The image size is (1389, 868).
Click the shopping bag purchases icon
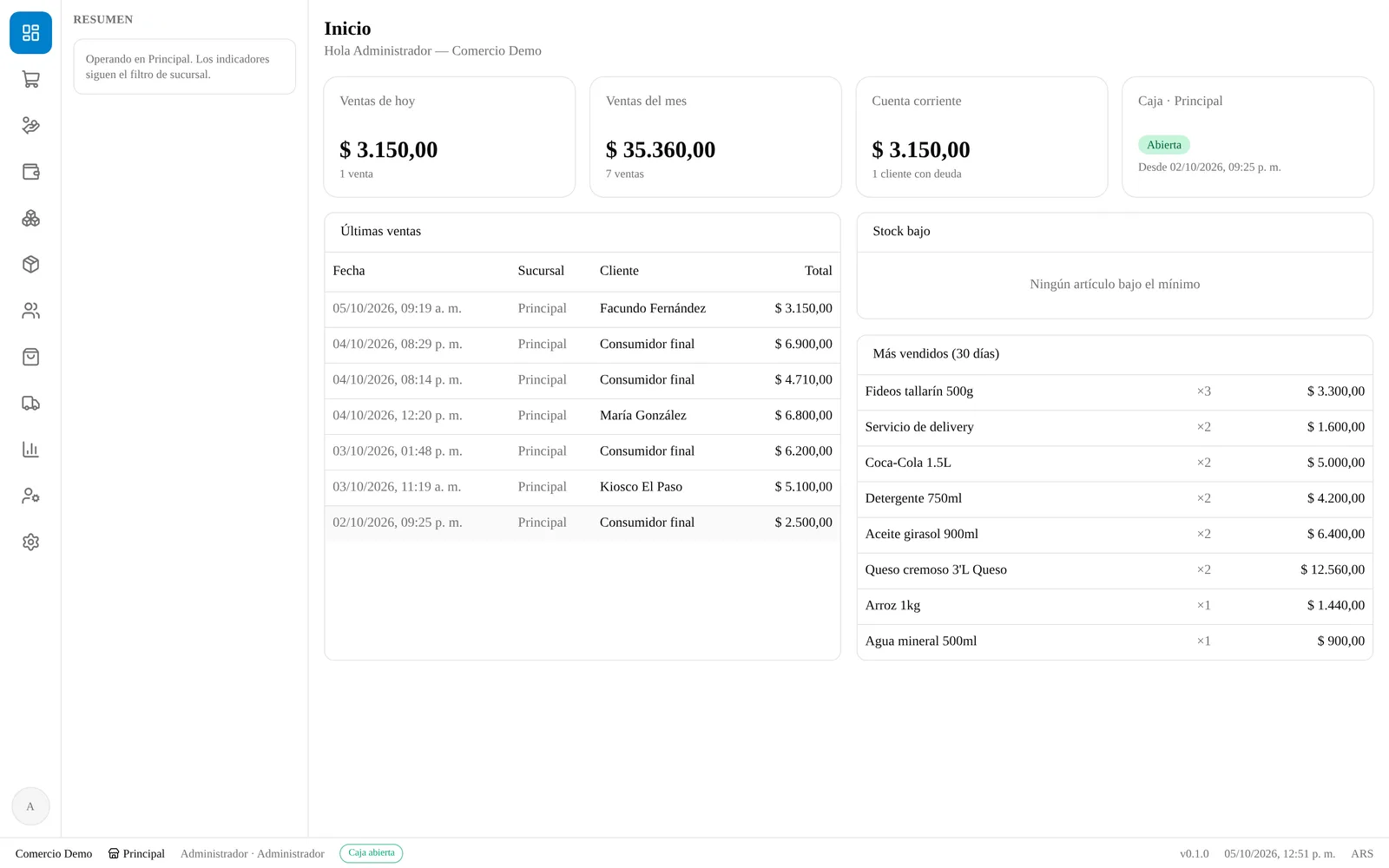point(30,357)
